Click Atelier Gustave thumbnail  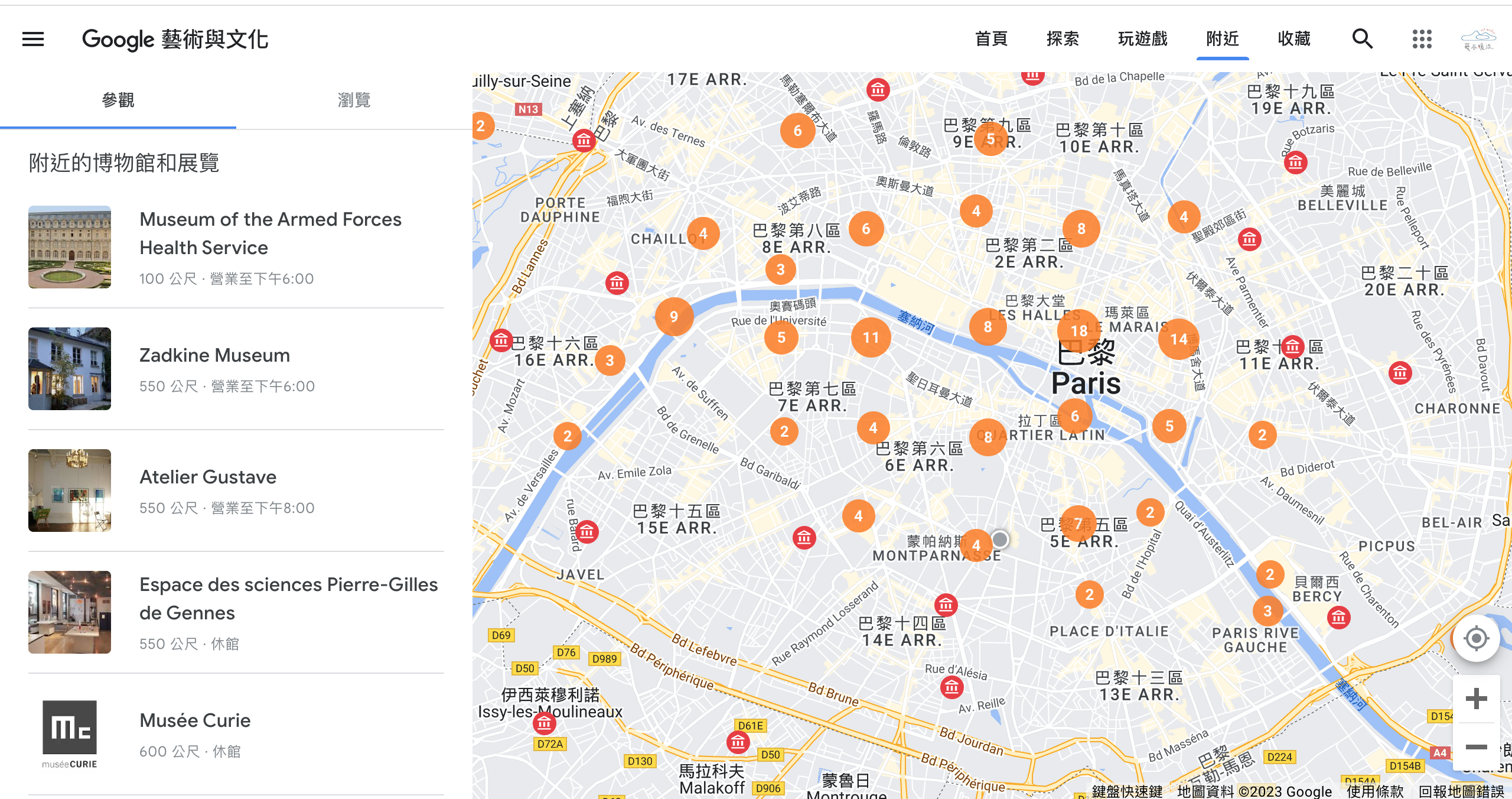point(70,491)
